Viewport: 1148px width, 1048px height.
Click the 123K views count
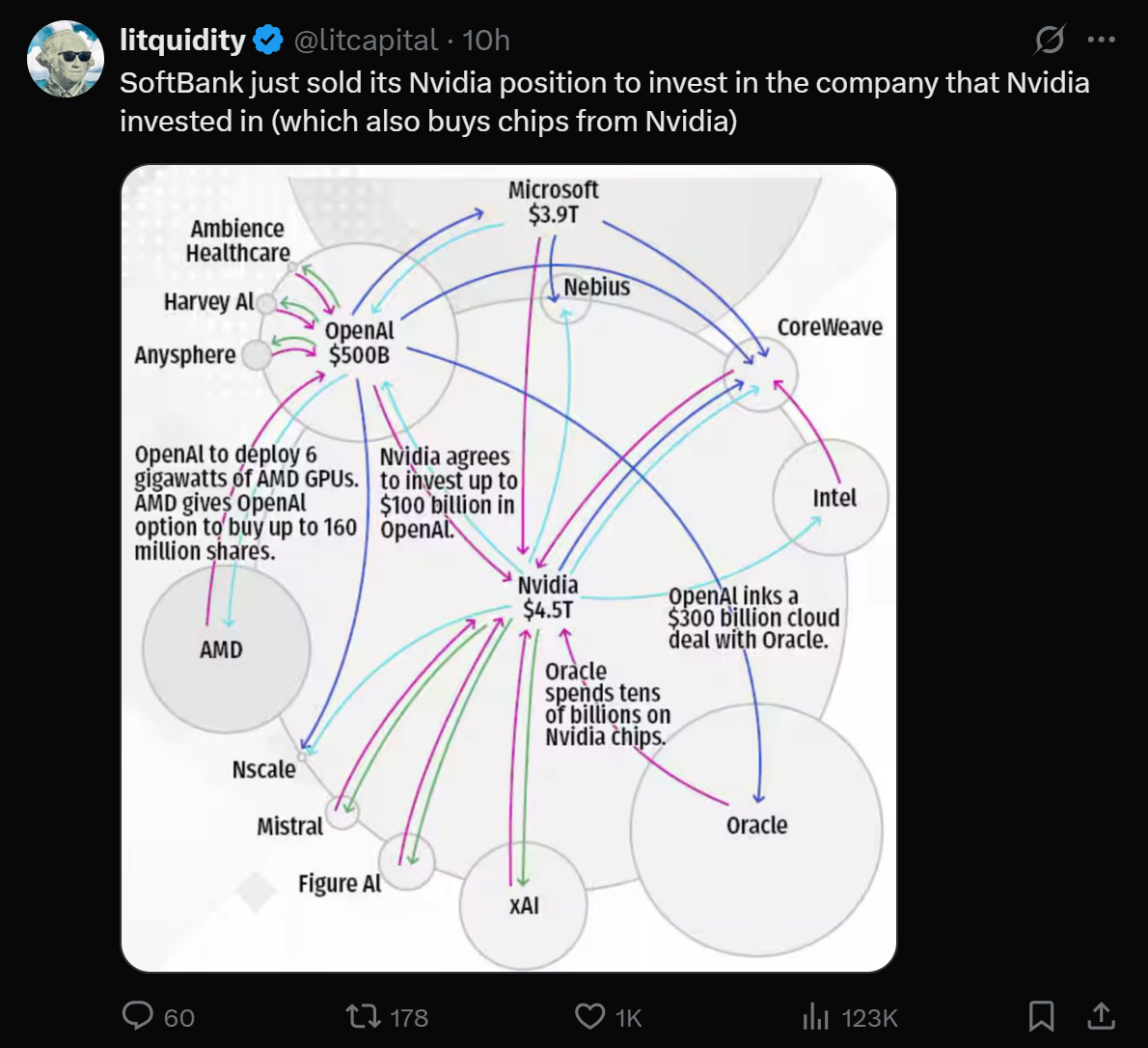[x=869, y=1017]
